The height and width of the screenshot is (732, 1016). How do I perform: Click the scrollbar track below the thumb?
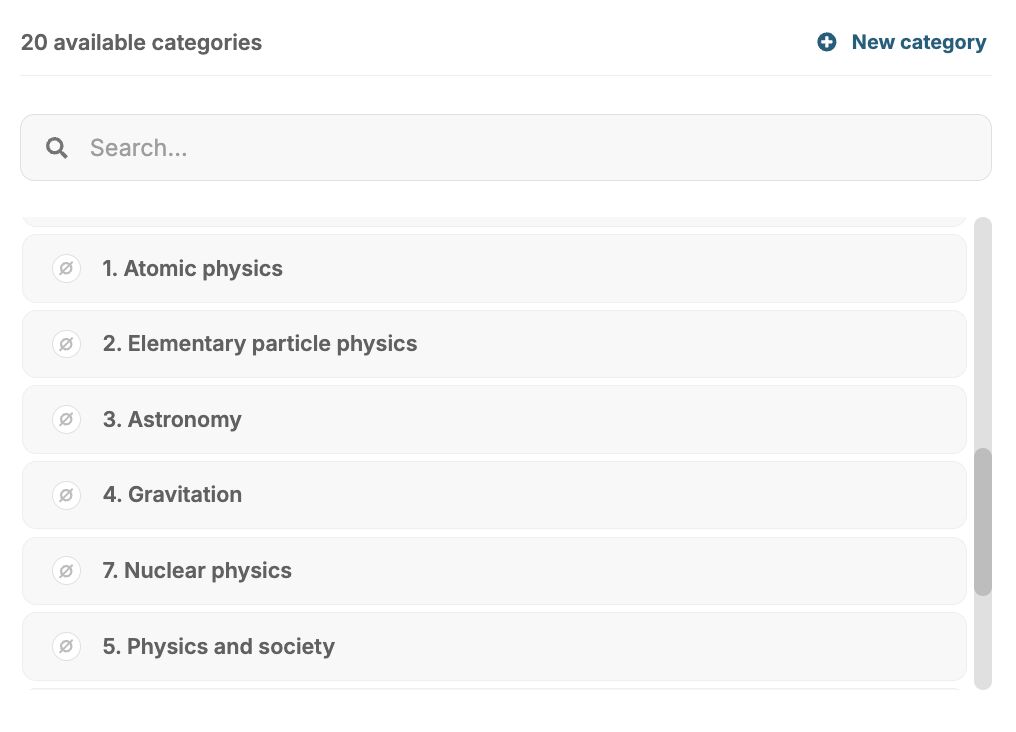(983, 645)
